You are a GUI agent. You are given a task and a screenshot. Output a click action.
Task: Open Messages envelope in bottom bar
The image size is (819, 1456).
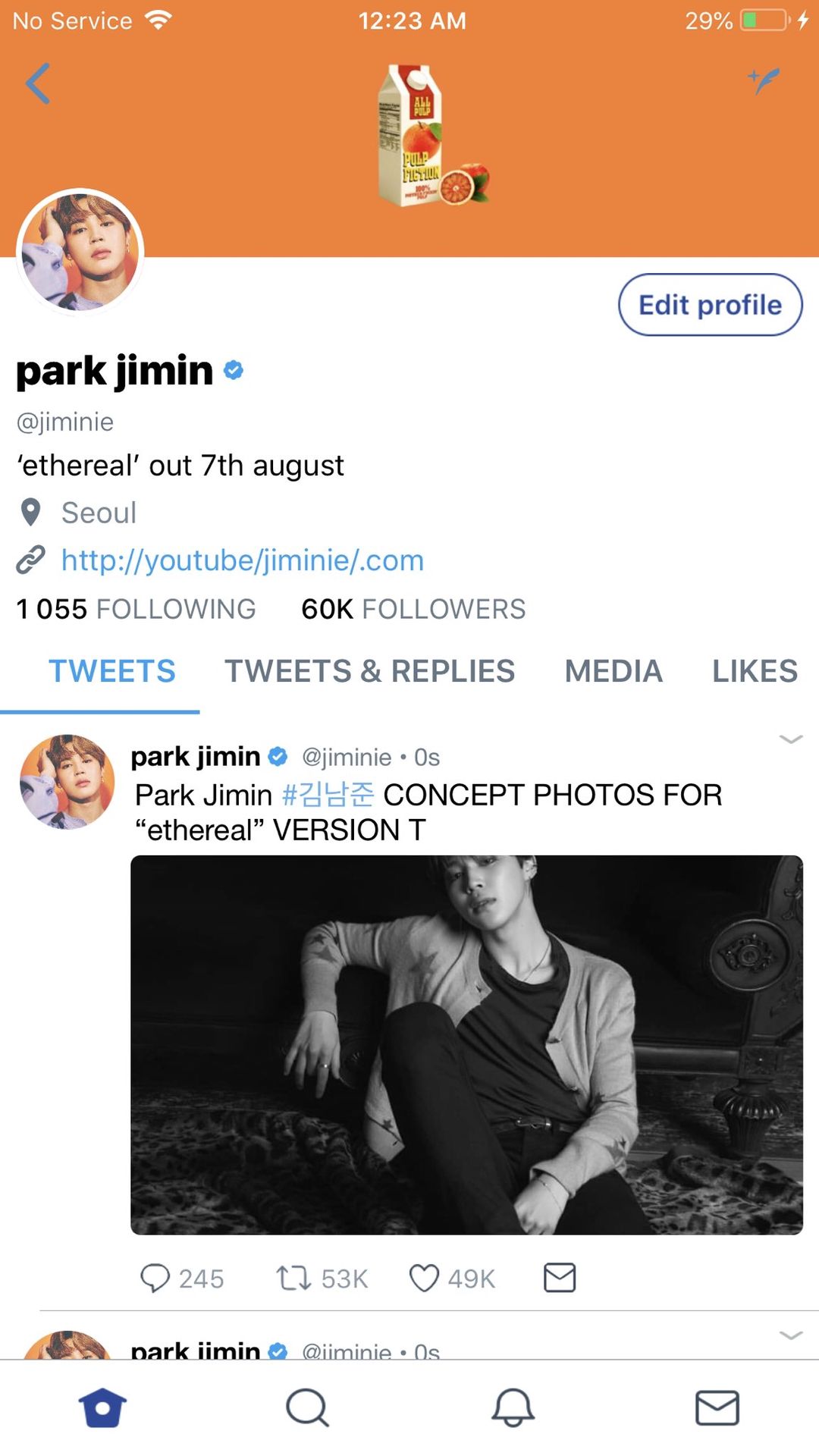[717, 1407]
